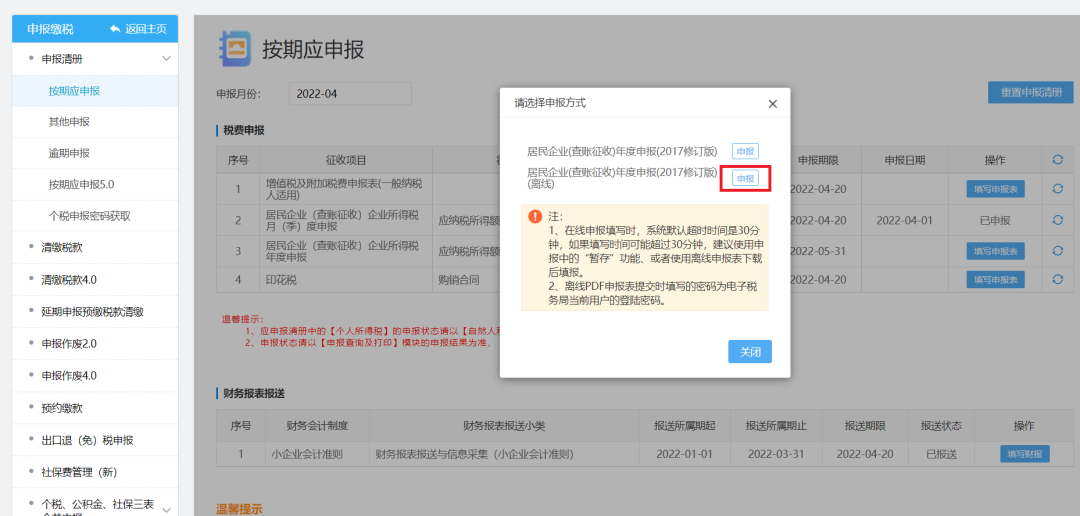Image resolution: width=1080 pixels, height=516 pixels.
Task: Open 预约缴款 menu item
Action: coord(62,408)
